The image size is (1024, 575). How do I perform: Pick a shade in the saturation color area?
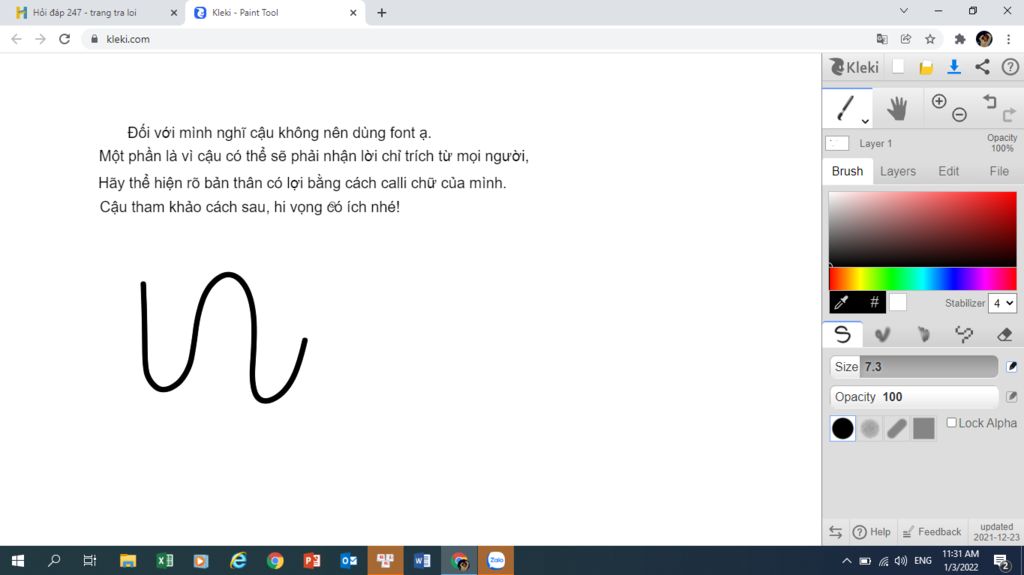922,229
